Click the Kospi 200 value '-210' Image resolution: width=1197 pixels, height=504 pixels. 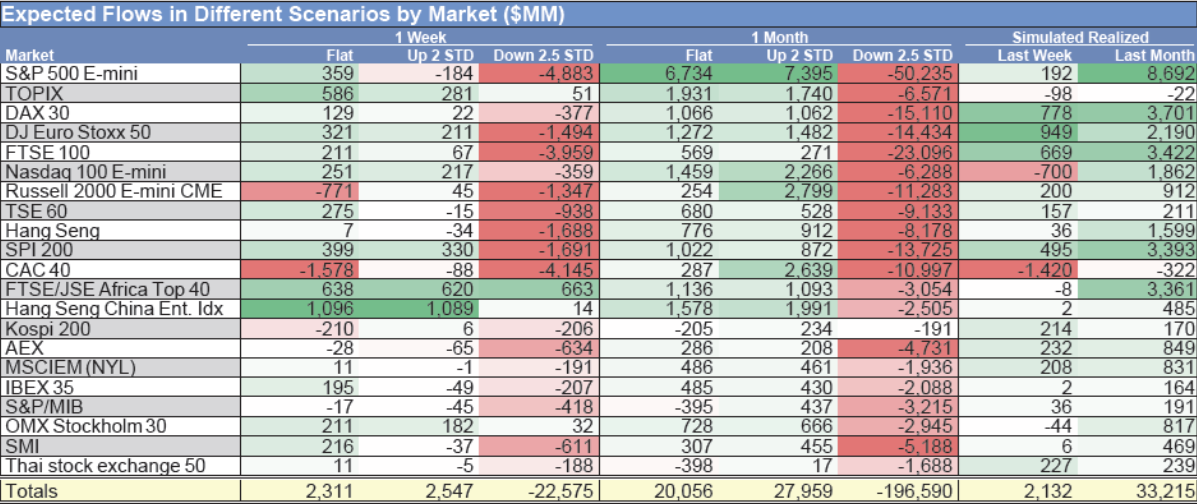click(334, 330)
